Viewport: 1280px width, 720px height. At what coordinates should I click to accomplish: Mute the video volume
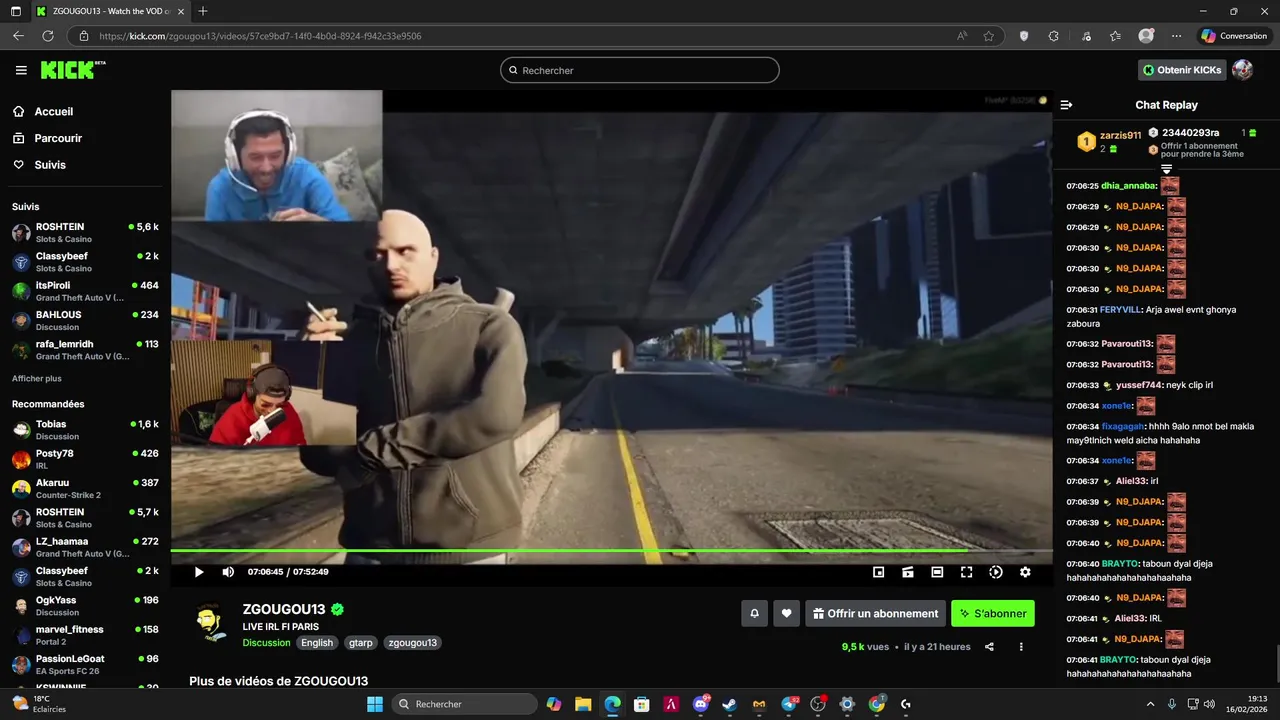pyautogui.click(x=228, y=572)
